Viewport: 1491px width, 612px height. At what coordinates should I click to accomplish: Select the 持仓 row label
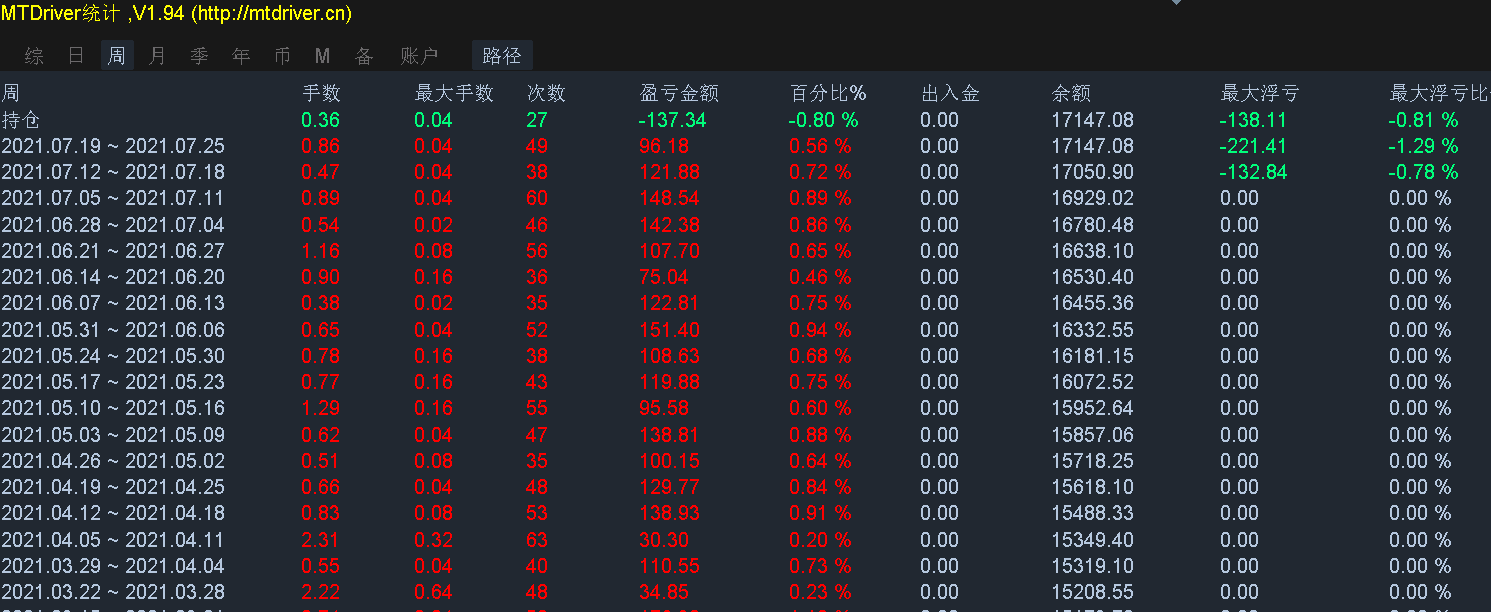(21, 120)
